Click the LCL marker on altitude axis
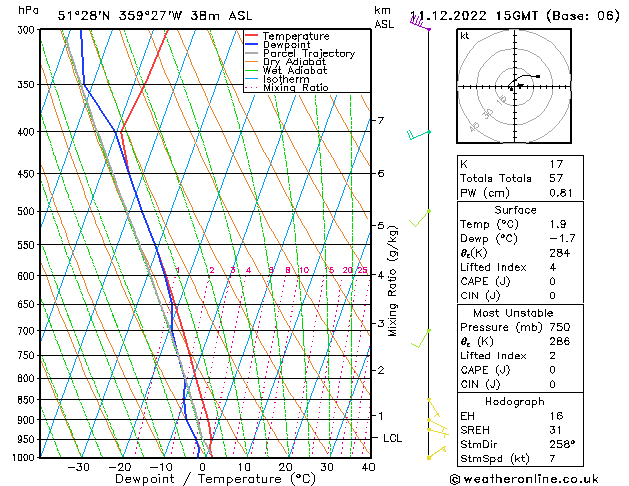The height and width of the screenshot is (486, 629). [393, 438]
